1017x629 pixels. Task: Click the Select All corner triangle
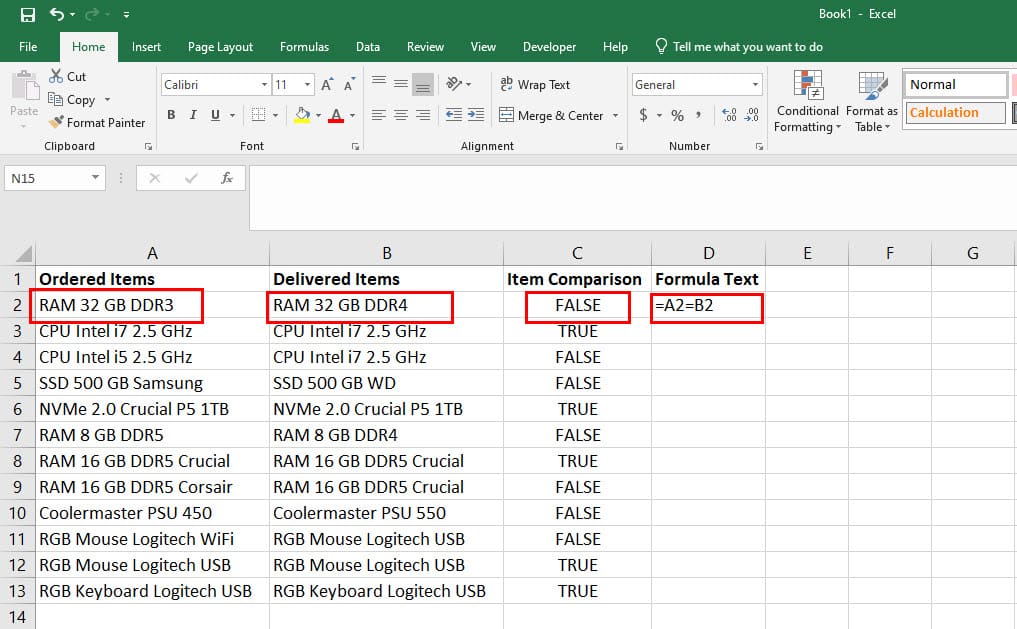click(x=23, y=253)
